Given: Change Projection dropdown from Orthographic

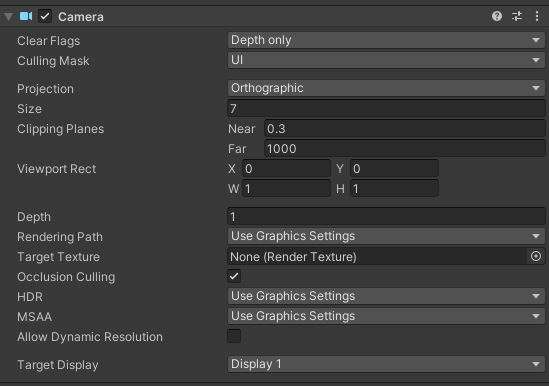Looking at the screenshot, I should tap(386, 88).
